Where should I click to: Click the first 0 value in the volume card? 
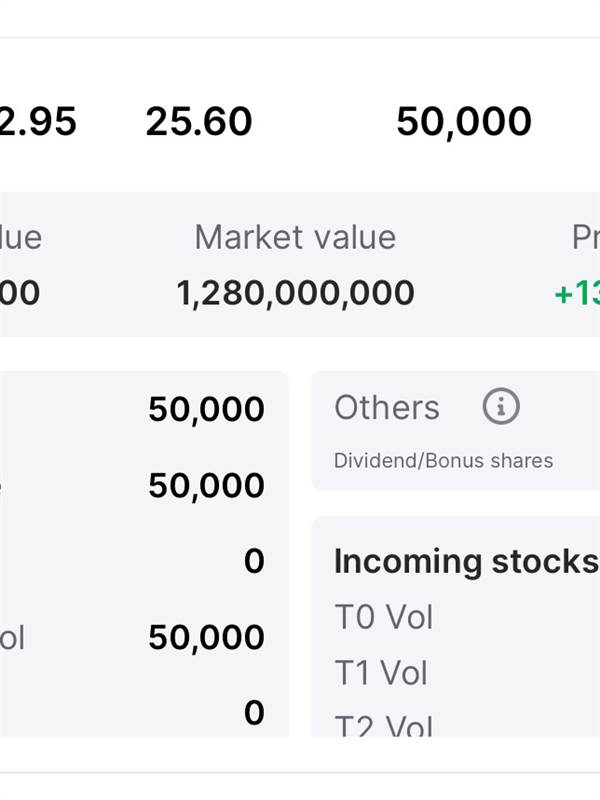click(254, 561)
